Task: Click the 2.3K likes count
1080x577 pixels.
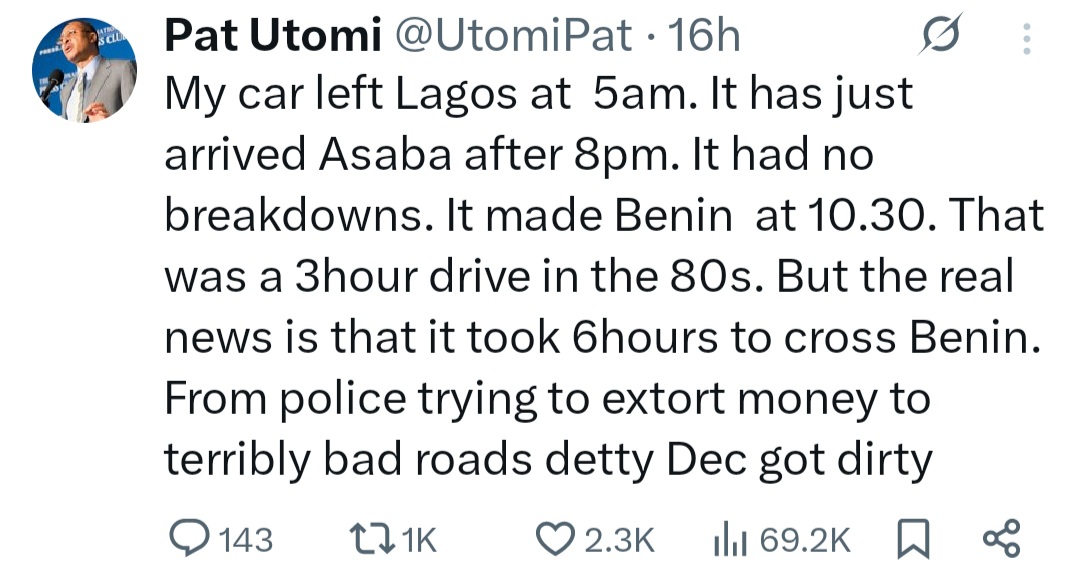Action: click(616, 540)
